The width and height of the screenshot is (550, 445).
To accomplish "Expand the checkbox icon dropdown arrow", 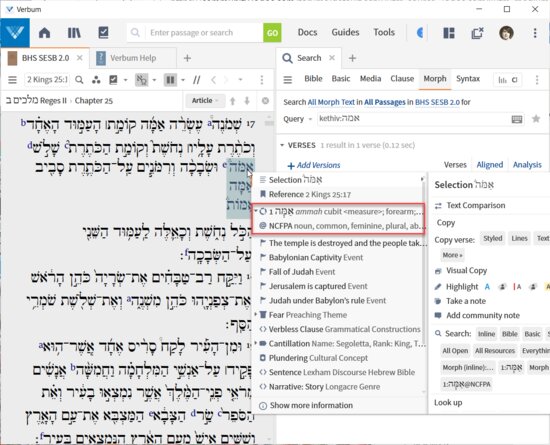I will click(x=125, y=80).
